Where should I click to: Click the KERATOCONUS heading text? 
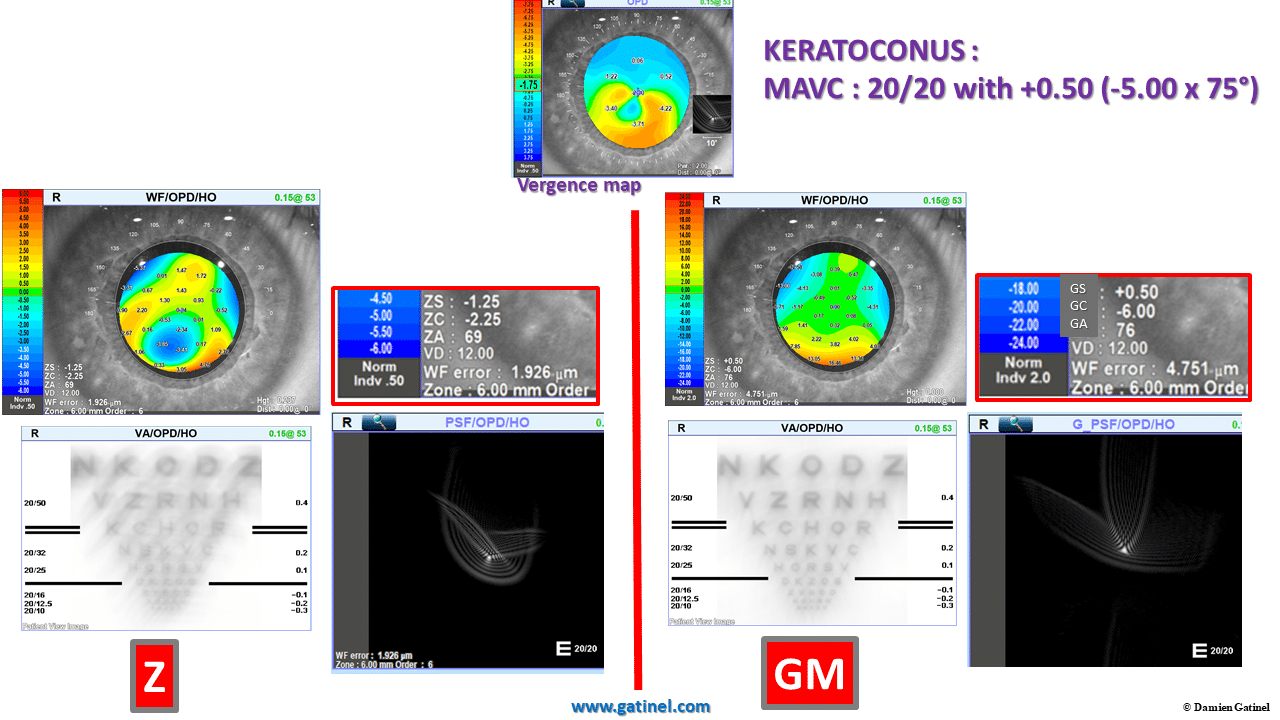point(870,51)
